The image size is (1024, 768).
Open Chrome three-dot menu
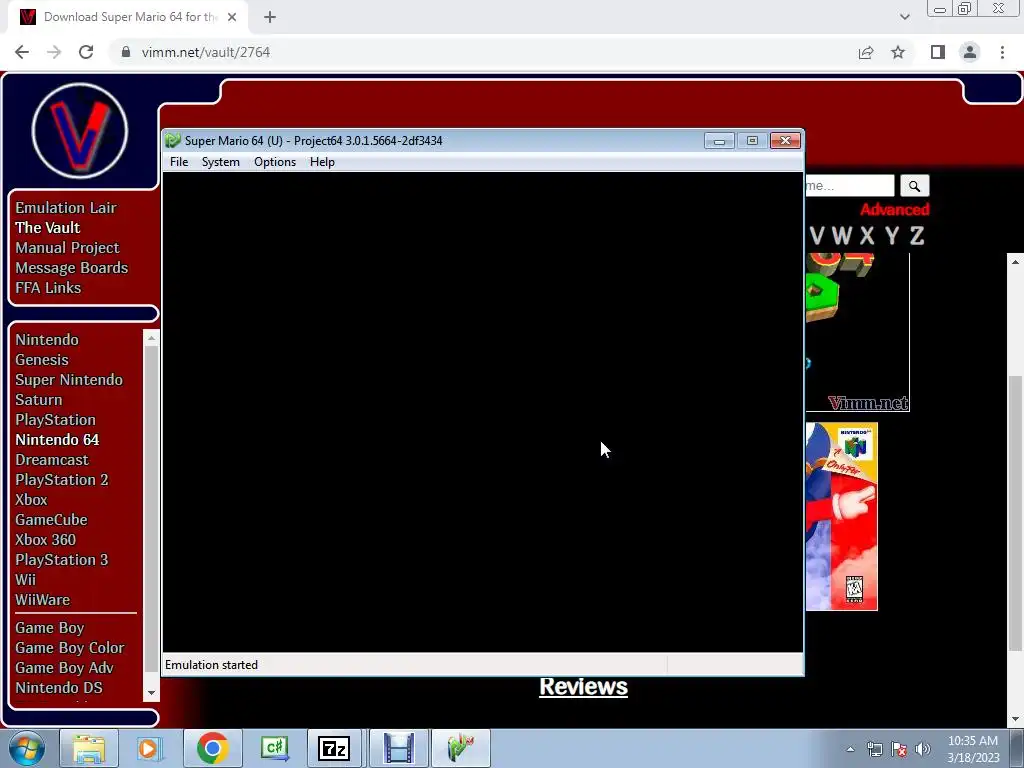coord(1002,52)
